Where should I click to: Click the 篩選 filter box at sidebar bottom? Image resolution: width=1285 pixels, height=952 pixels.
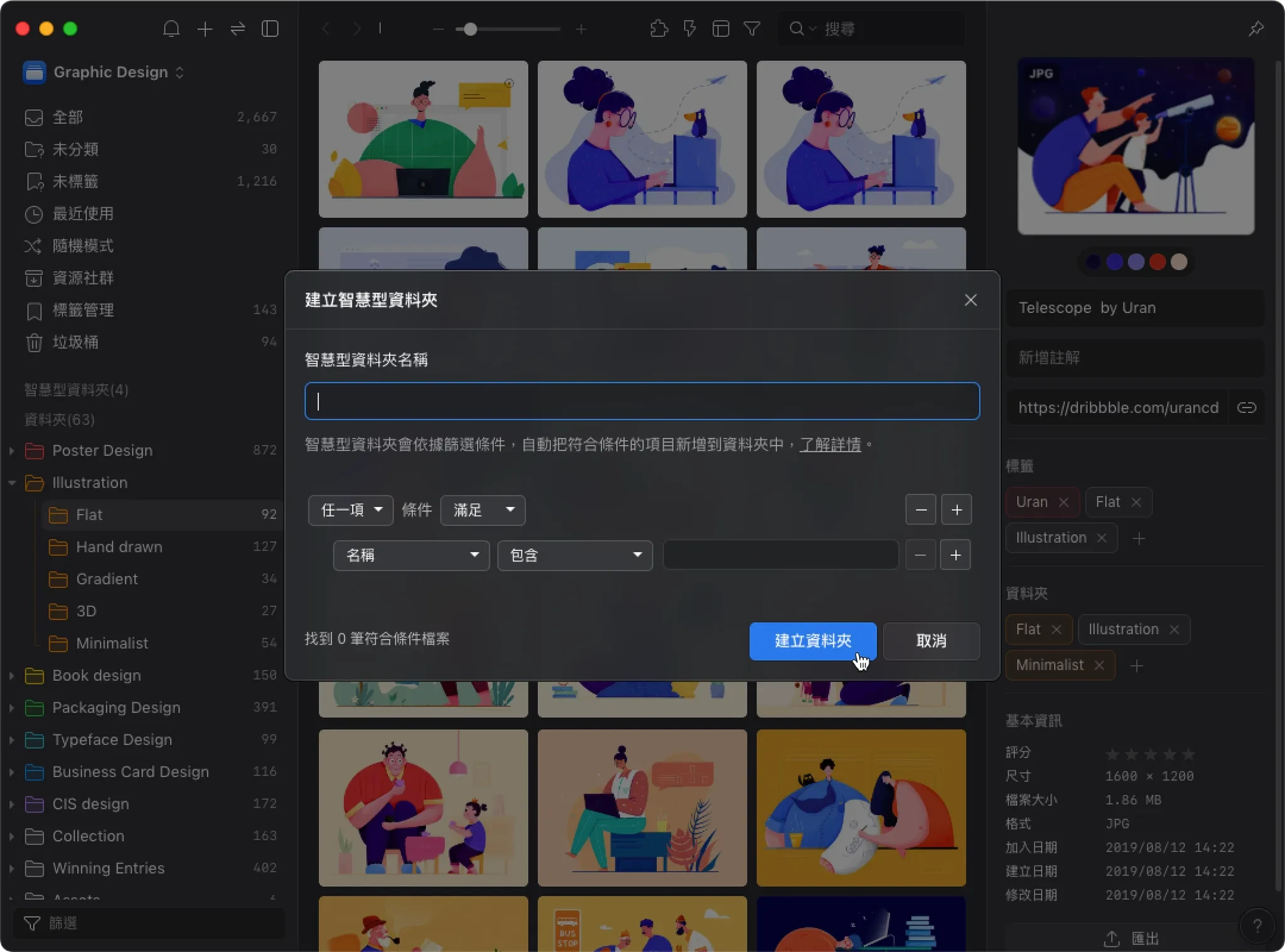(149, 923)
